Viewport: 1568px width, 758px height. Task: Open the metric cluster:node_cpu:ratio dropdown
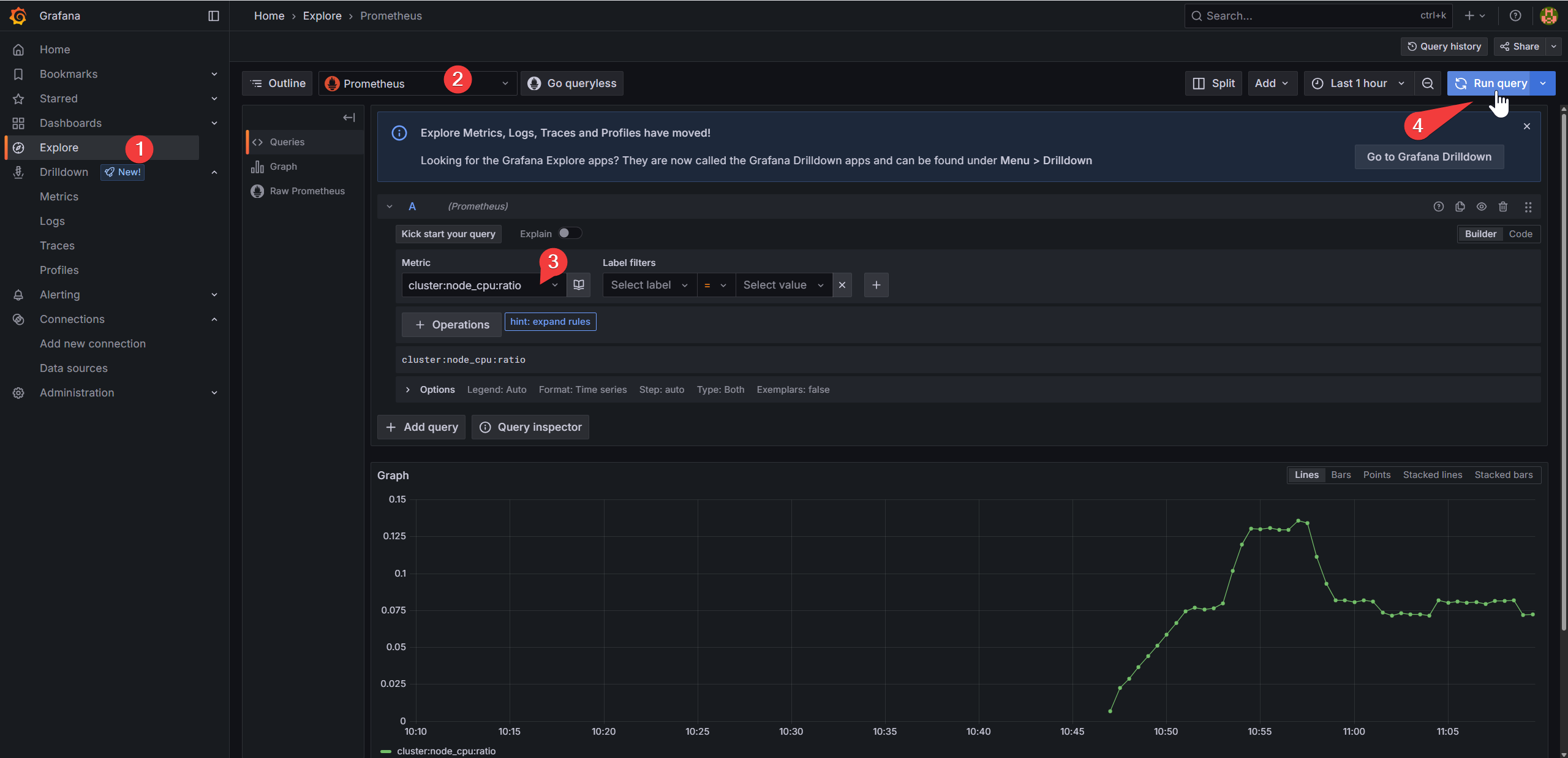point(483,285)
